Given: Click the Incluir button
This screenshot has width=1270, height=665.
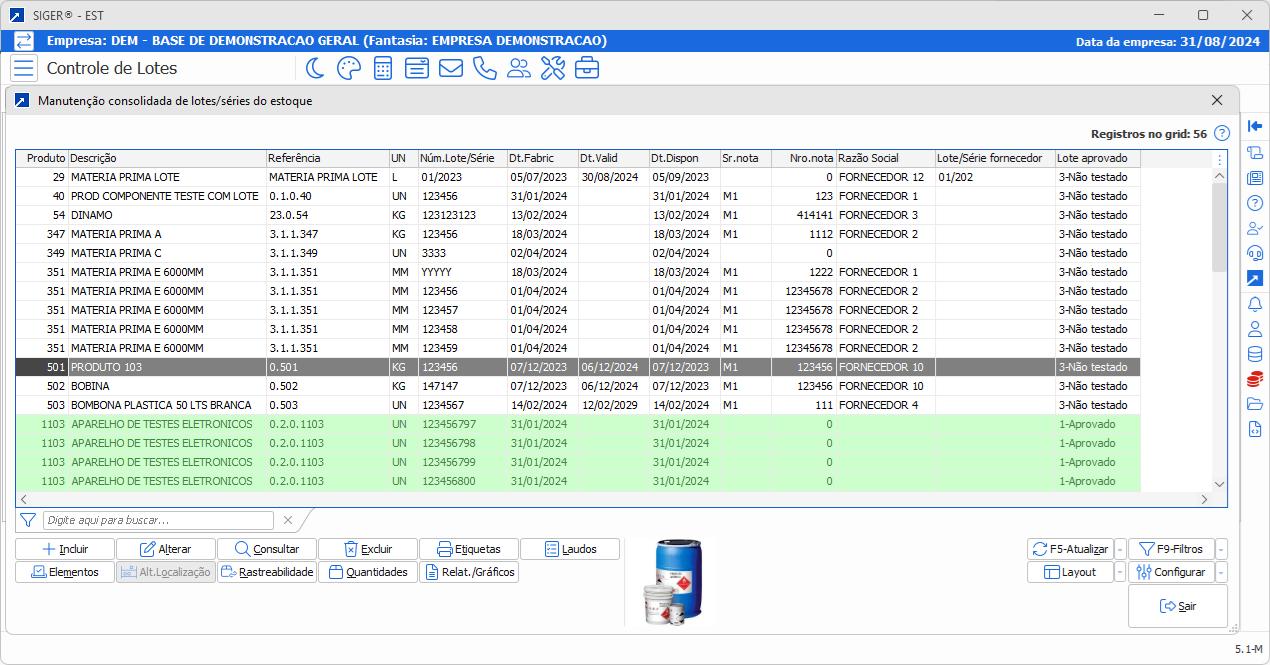Looking at the screenshot, I should coord(65,549).
